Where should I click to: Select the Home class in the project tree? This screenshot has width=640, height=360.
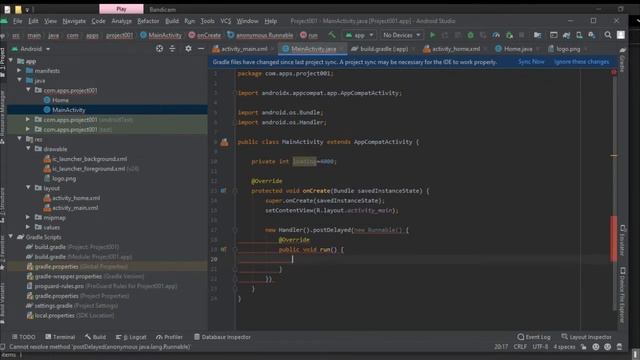(56, 100)
